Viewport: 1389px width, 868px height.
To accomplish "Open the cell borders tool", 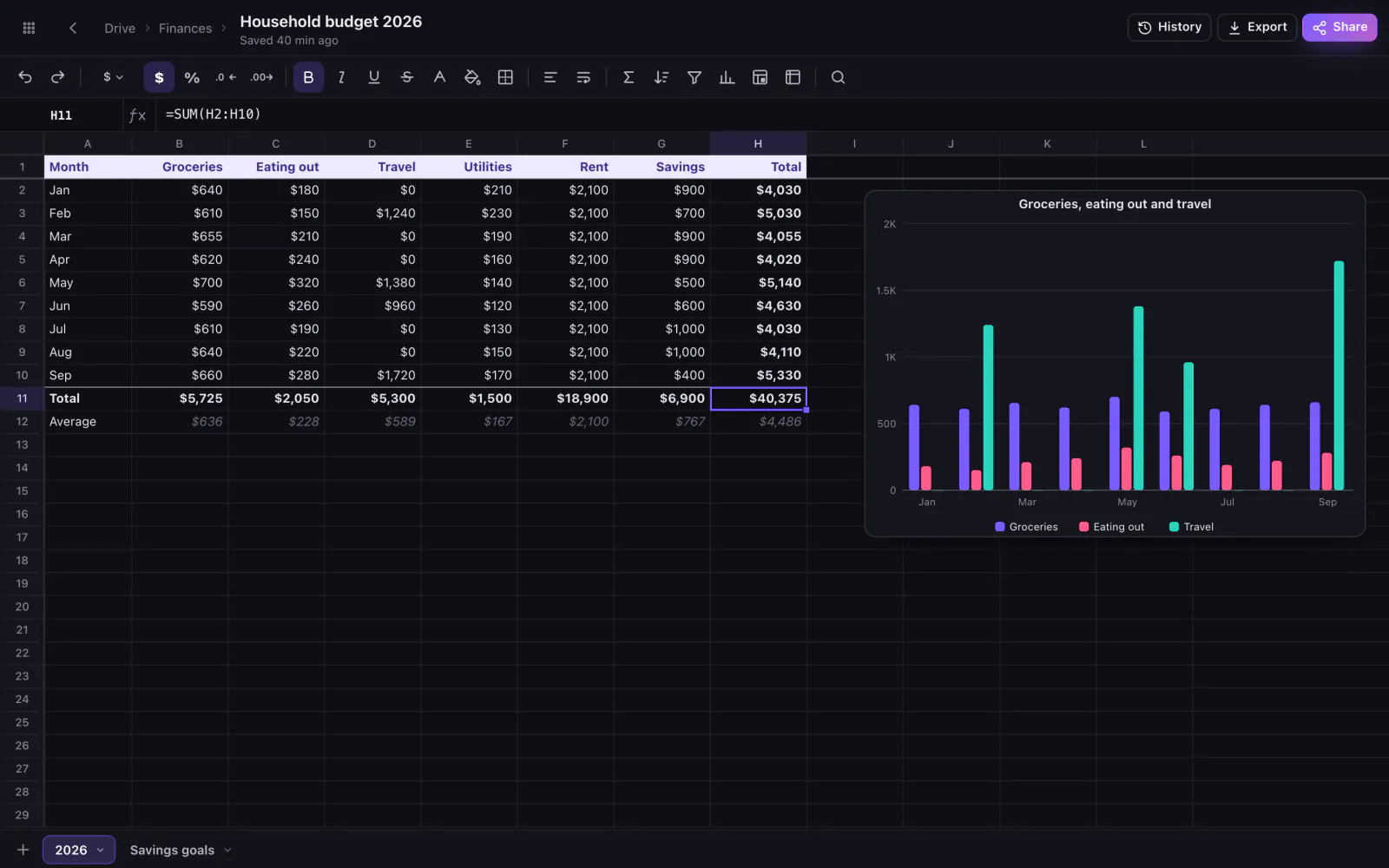I will pyautogui.click(x=505, y=77).
